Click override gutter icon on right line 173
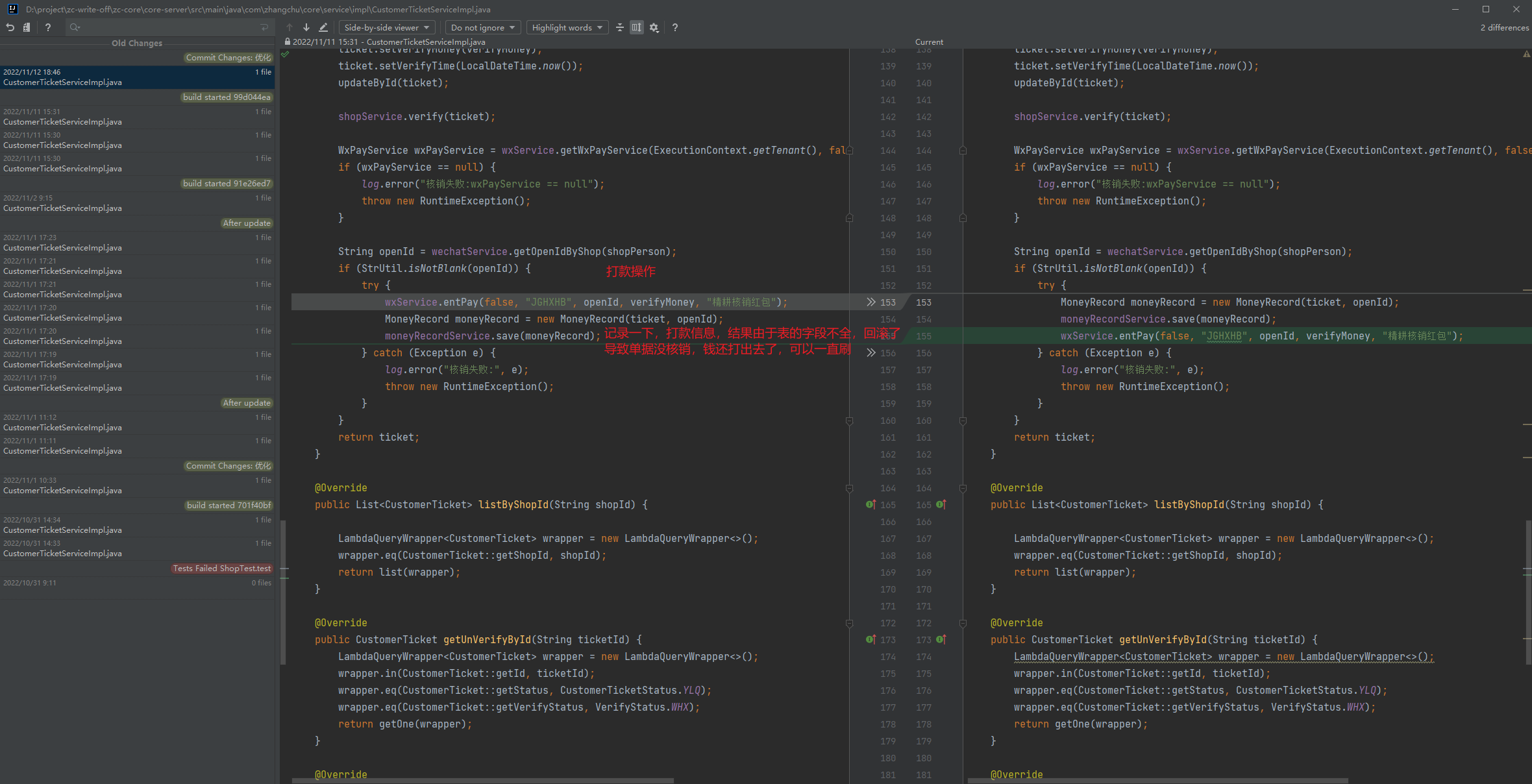This screenshot has height=784, width=1532. pyautogui.click(x=941, y=639)
